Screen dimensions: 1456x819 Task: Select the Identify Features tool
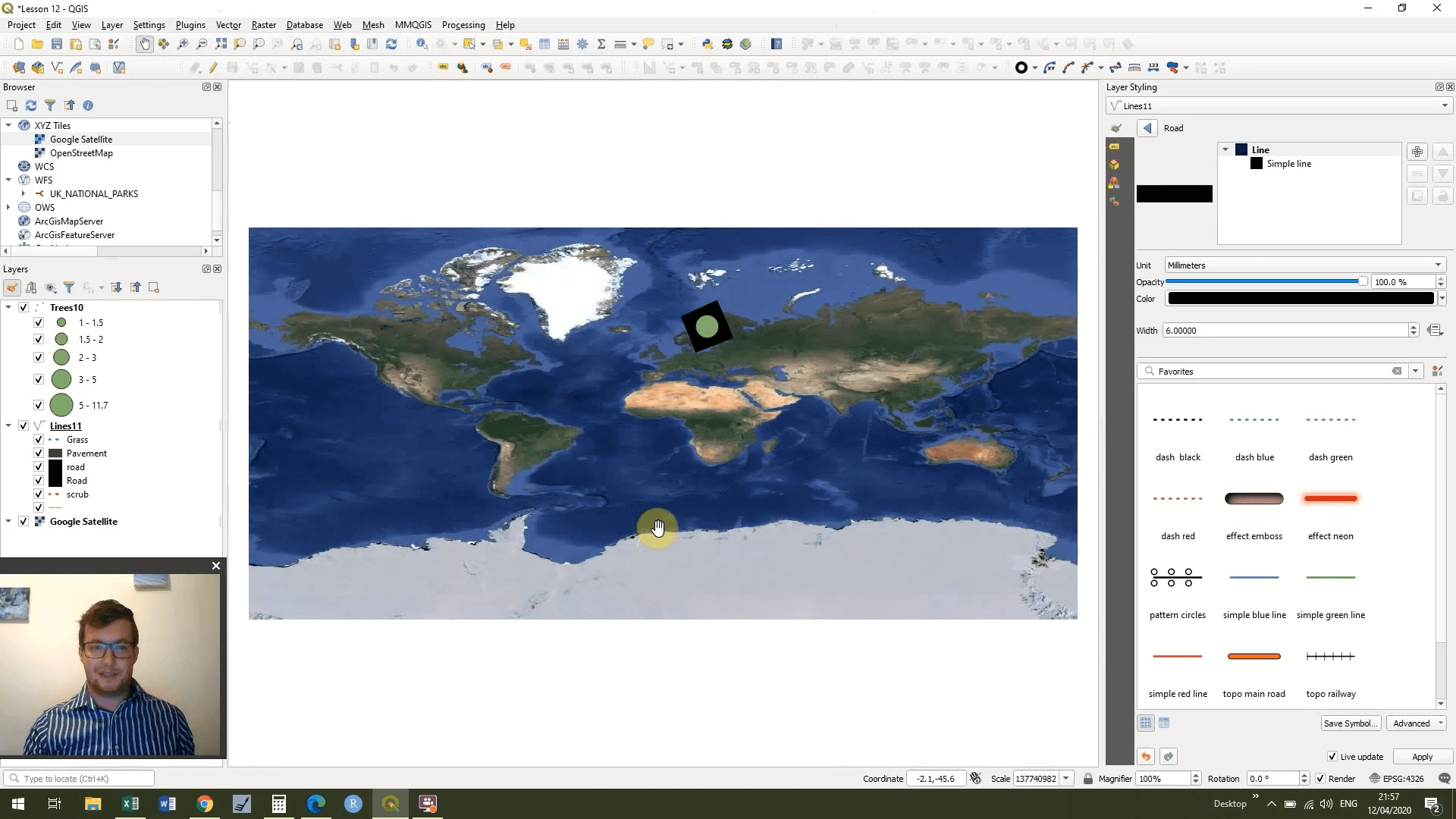click(x=422, y=44)
